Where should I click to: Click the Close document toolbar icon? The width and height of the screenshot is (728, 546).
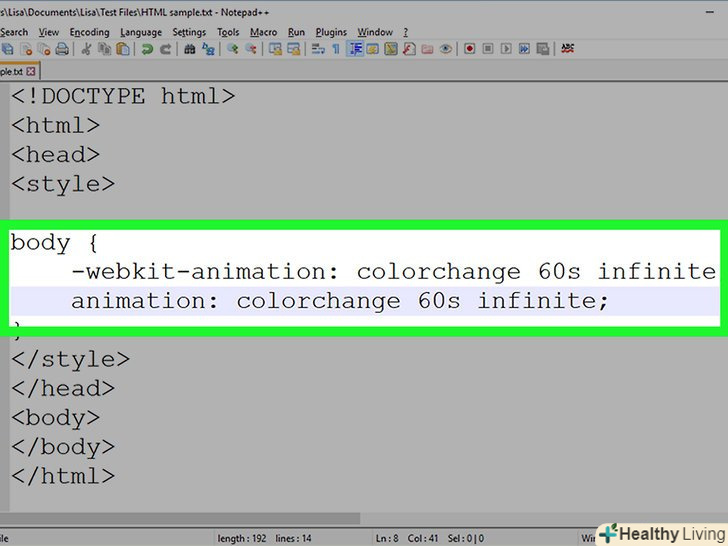pyautogui.click(x=26, y=49)
